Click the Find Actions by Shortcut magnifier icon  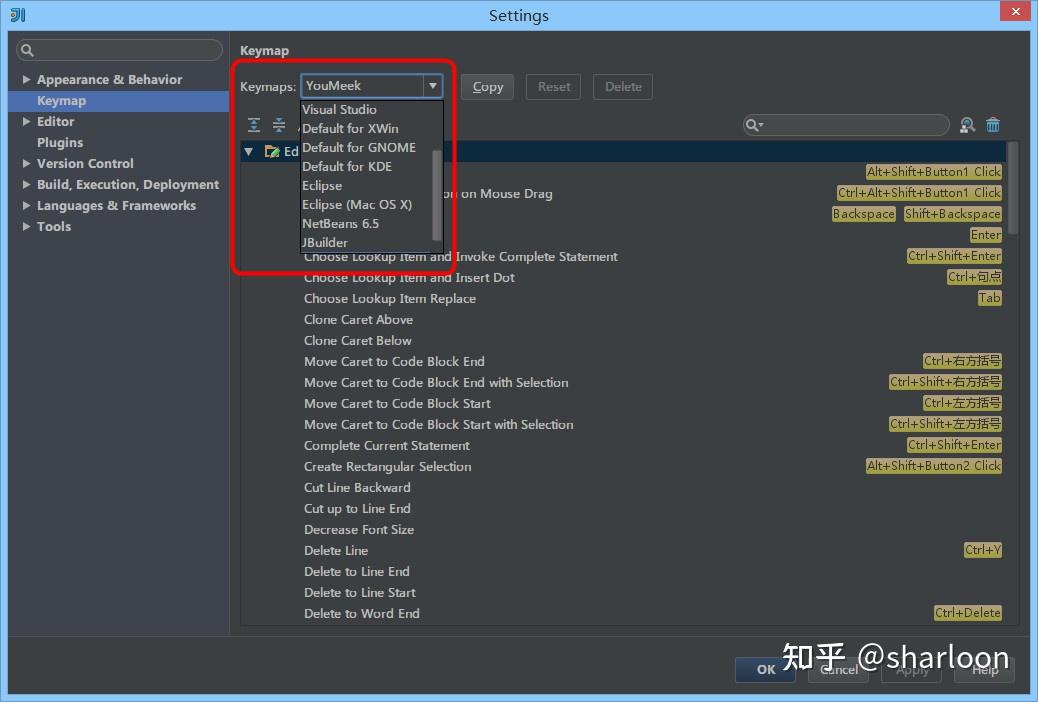967,124
